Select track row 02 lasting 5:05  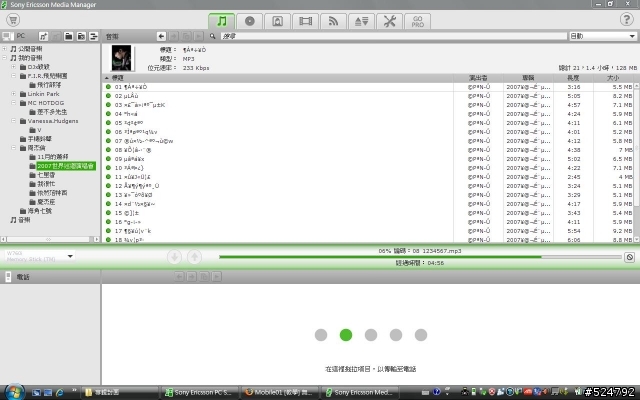368,96
